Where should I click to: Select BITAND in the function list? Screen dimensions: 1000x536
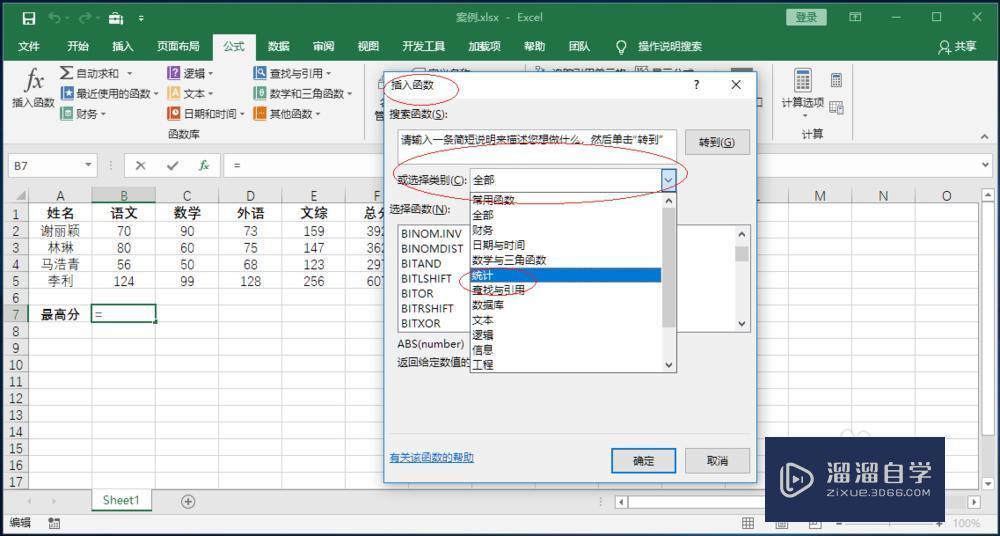click(x=421, y=264)
